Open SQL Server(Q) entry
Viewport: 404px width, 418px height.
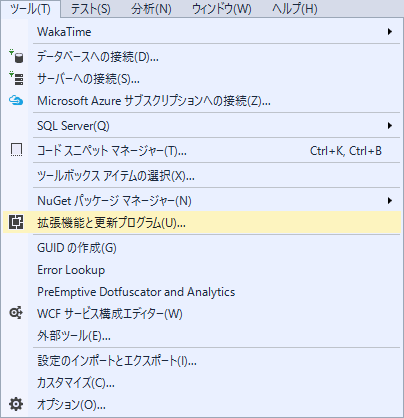(x=202, y=126)
